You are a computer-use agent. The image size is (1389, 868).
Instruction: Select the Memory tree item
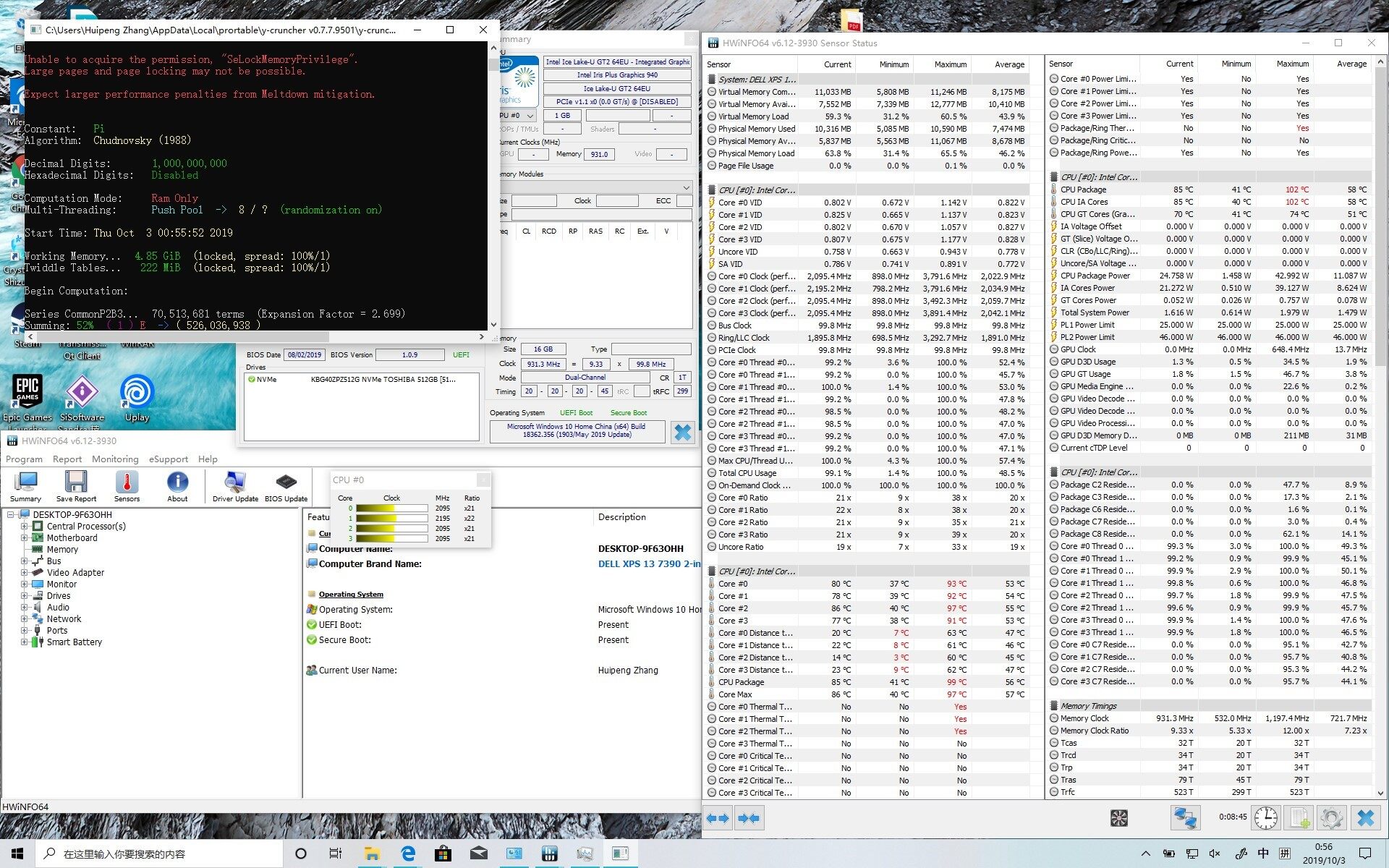62,550
